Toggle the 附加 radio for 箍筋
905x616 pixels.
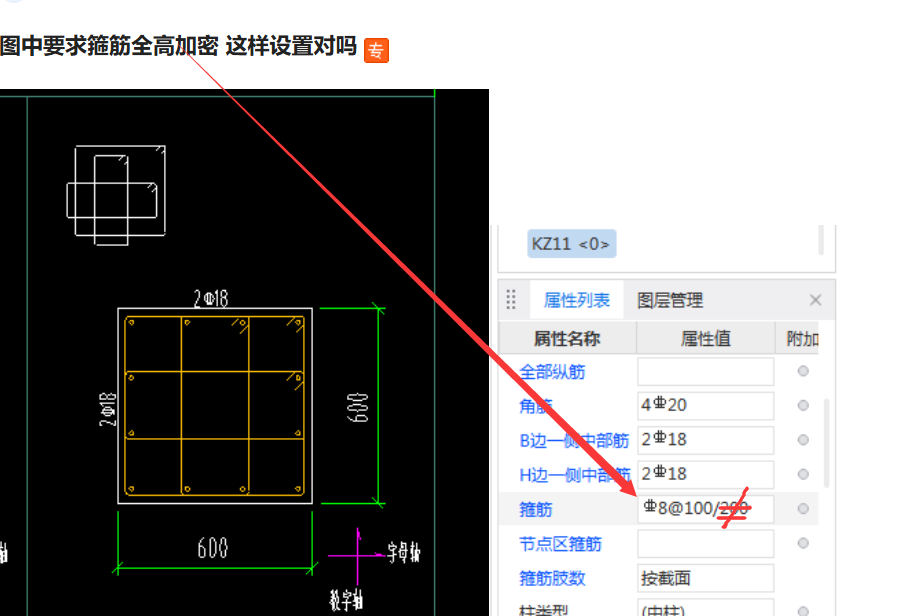point(803,509)
